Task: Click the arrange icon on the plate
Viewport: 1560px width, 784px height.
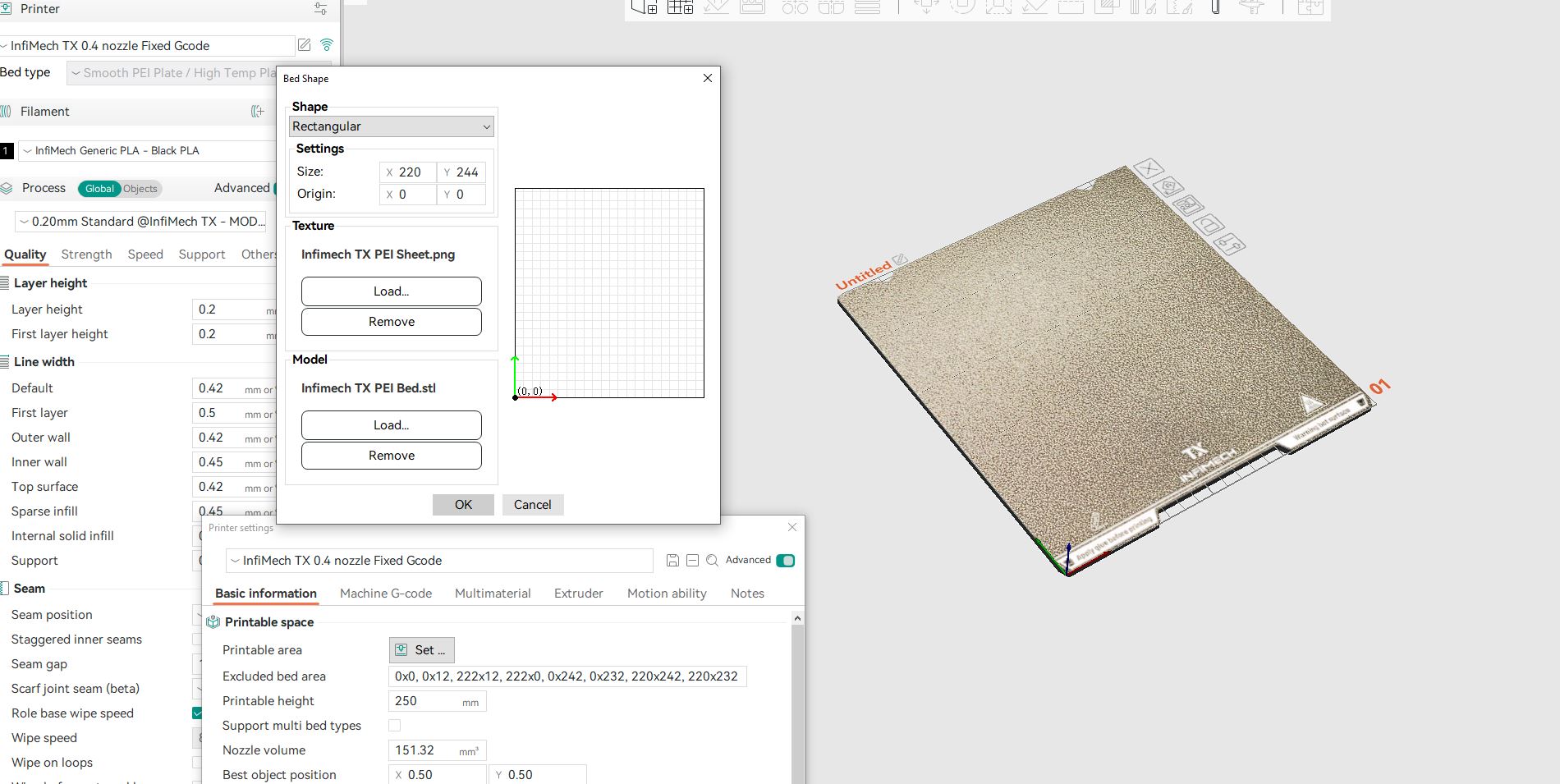Action: pos(1189,205)
